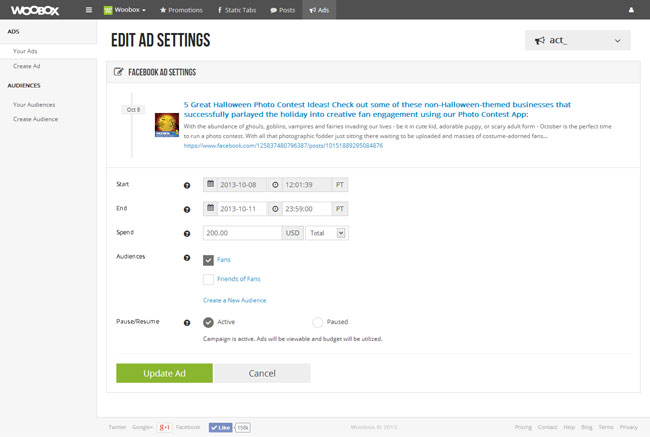Open the Total spend type dropdown
Viewport: 650px width, 437px height.
point(327,233)
